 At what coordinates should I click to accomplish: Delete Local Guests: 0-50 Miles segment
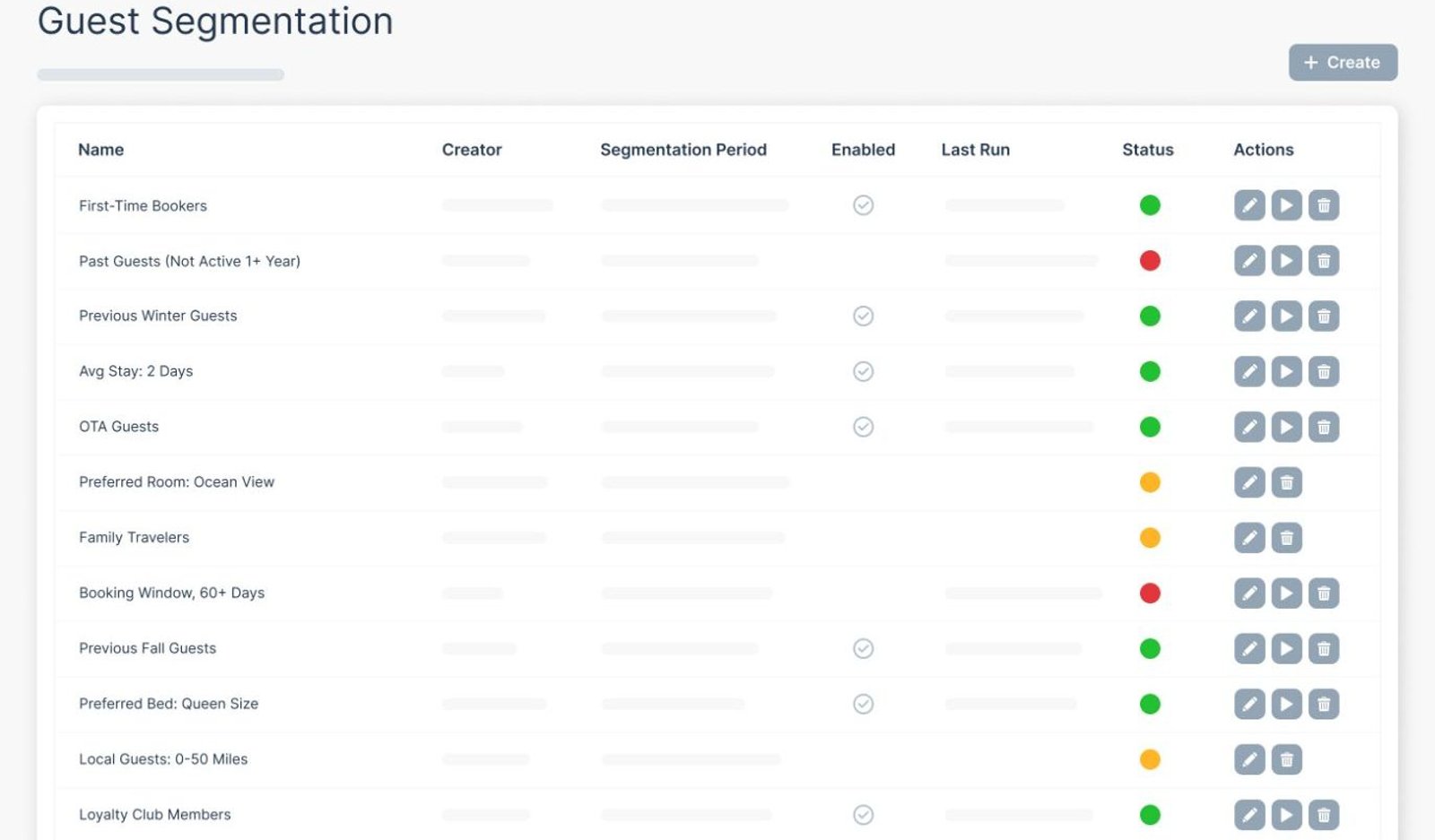pyautogui.click(x=1286, y=759)
